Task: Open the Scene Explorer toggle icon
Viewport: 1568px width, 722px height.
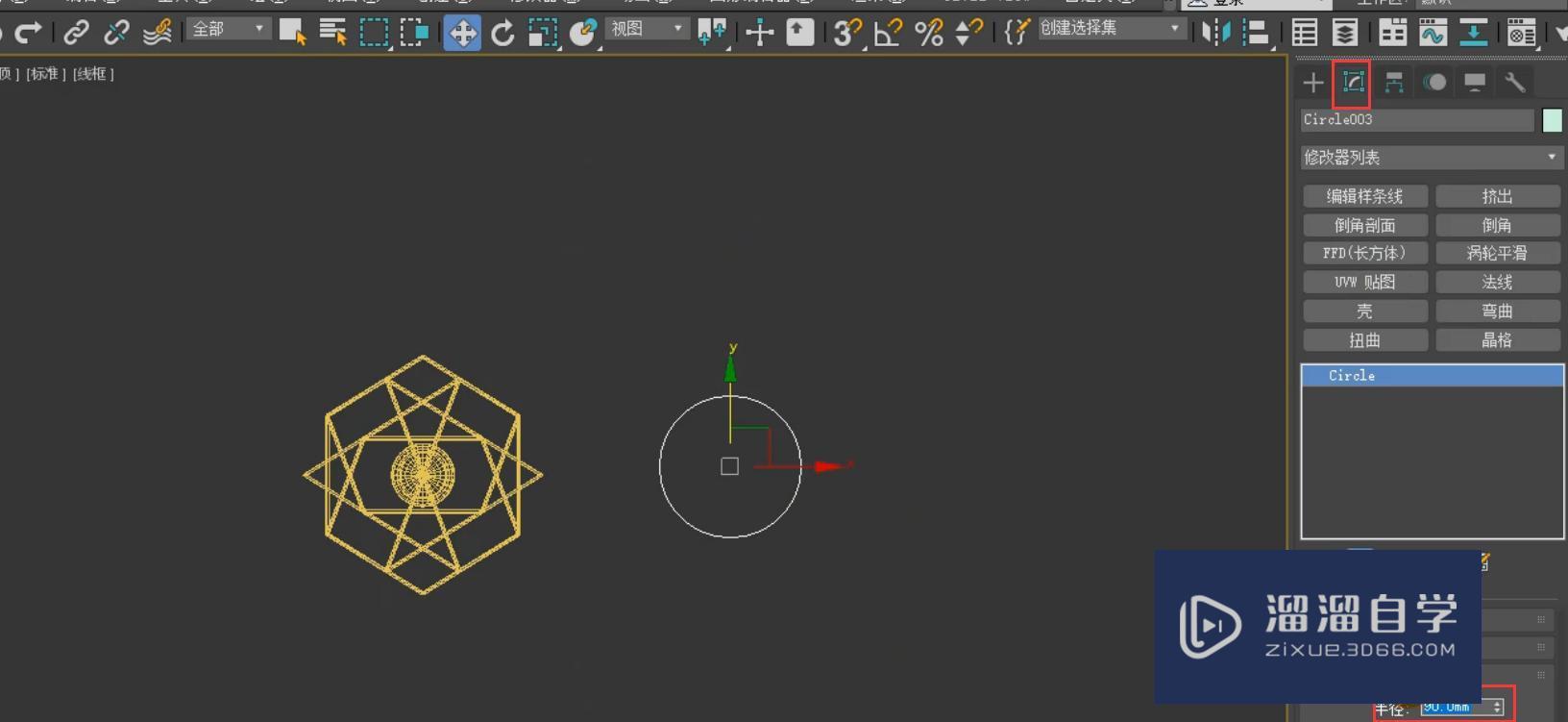Action: click(x=1304, y=33)
